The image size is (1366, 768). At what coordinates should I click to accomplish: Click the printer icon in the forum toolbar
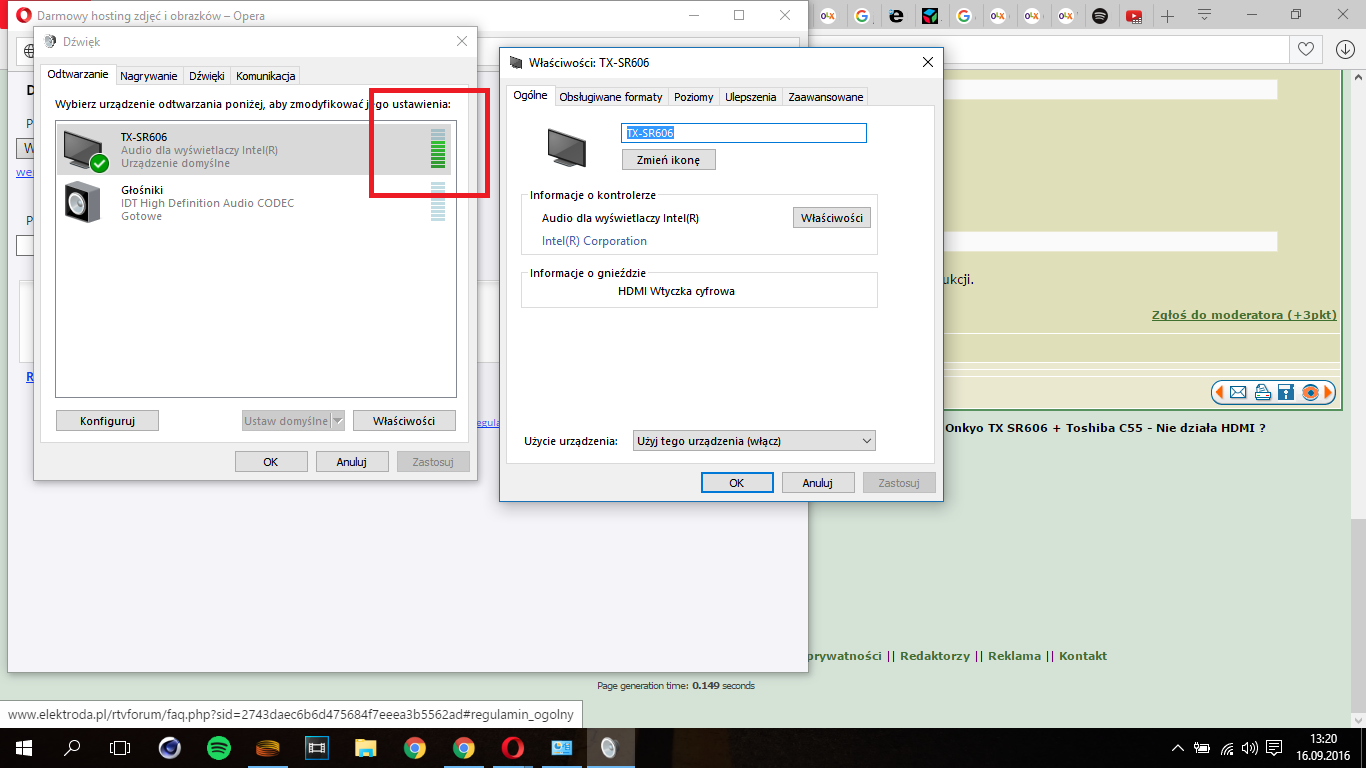pos(1262,392)
